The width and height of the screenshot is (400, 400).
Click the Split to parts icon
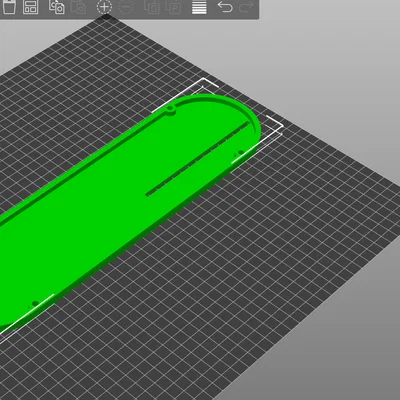(174, 7)
